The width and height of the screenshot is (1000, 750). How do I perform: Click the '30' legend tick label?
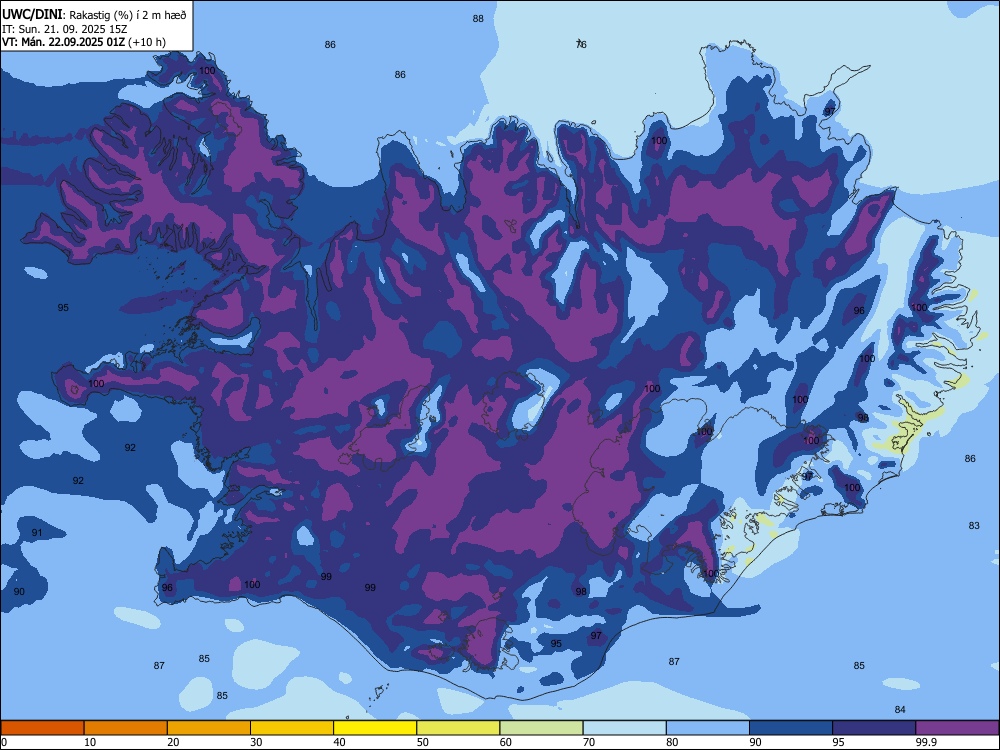[x=256, y=742]
